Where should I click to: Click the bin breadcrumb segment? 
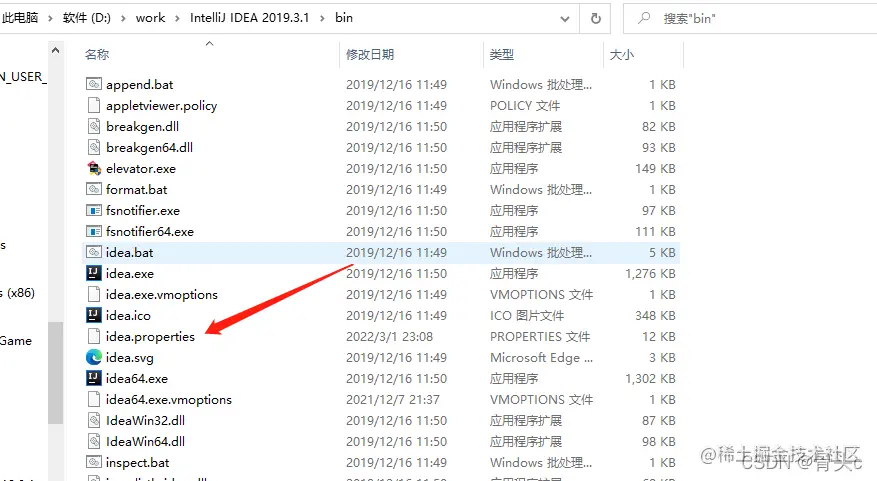344,18
